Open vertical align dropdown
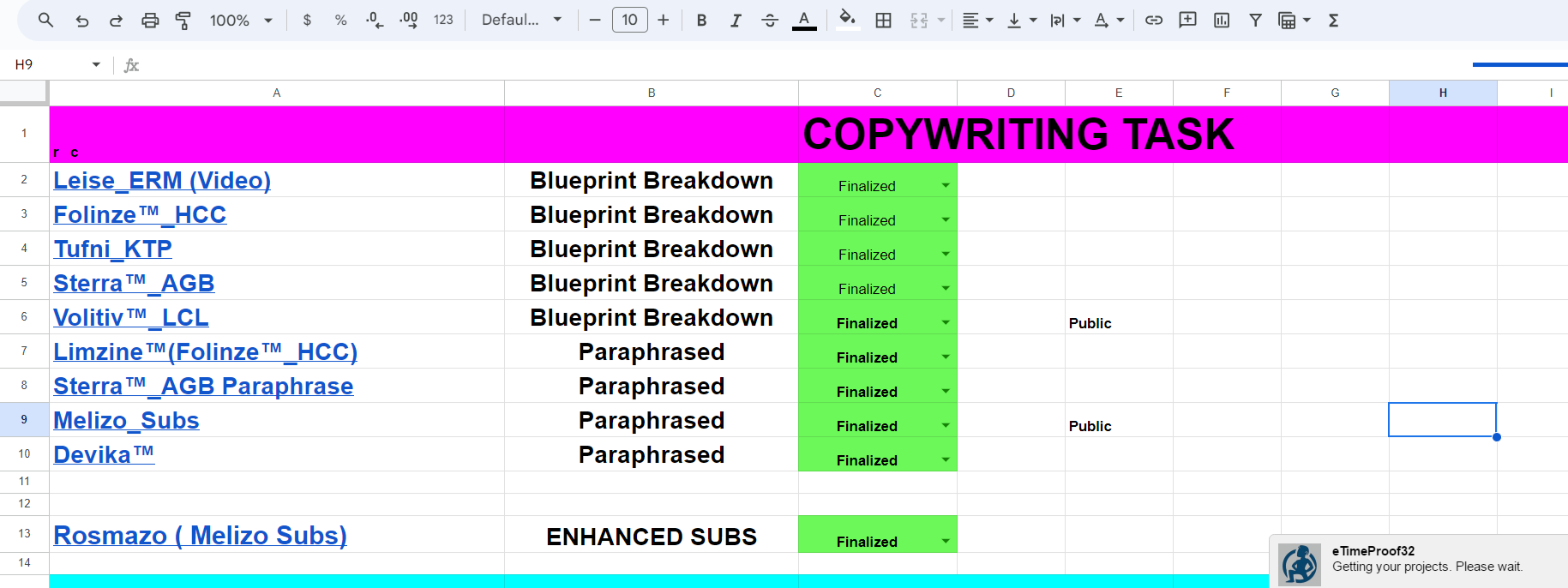The width and height of the screenshot is (1568, 588). pos(1022,20)
